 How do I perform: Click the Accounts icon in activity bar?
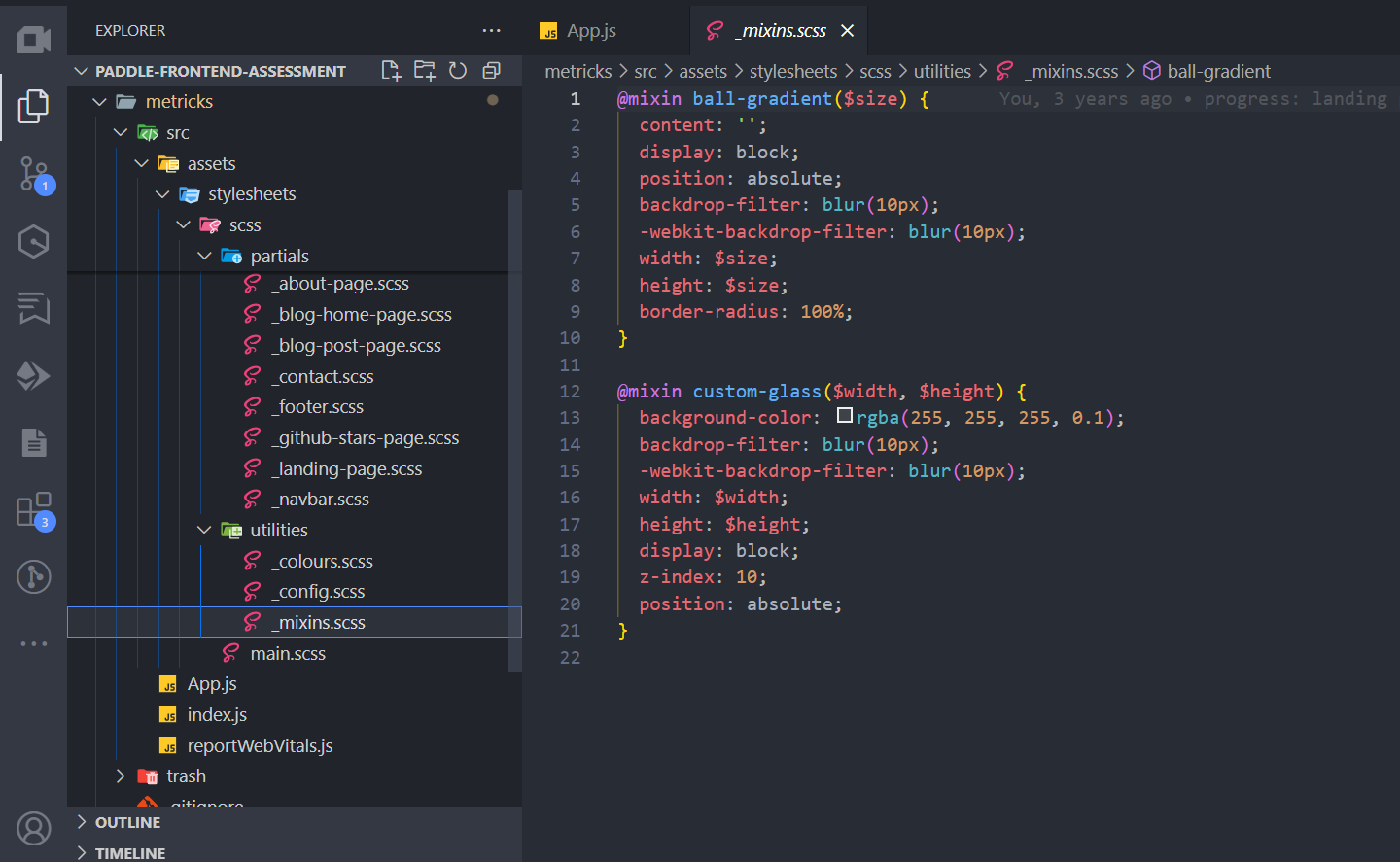pyautogui.click(x=33, y=829)
